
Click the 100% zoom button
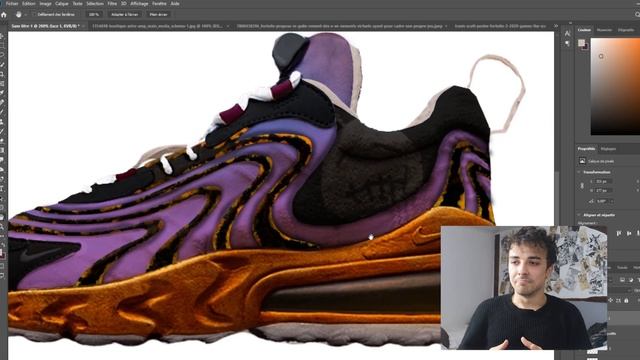(x=94, y=14)
